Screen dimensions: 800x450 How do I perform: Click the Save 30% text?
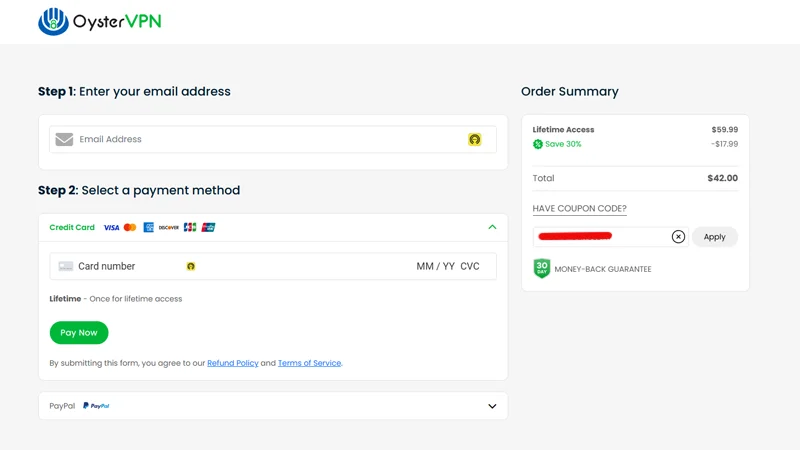point(563,144)
